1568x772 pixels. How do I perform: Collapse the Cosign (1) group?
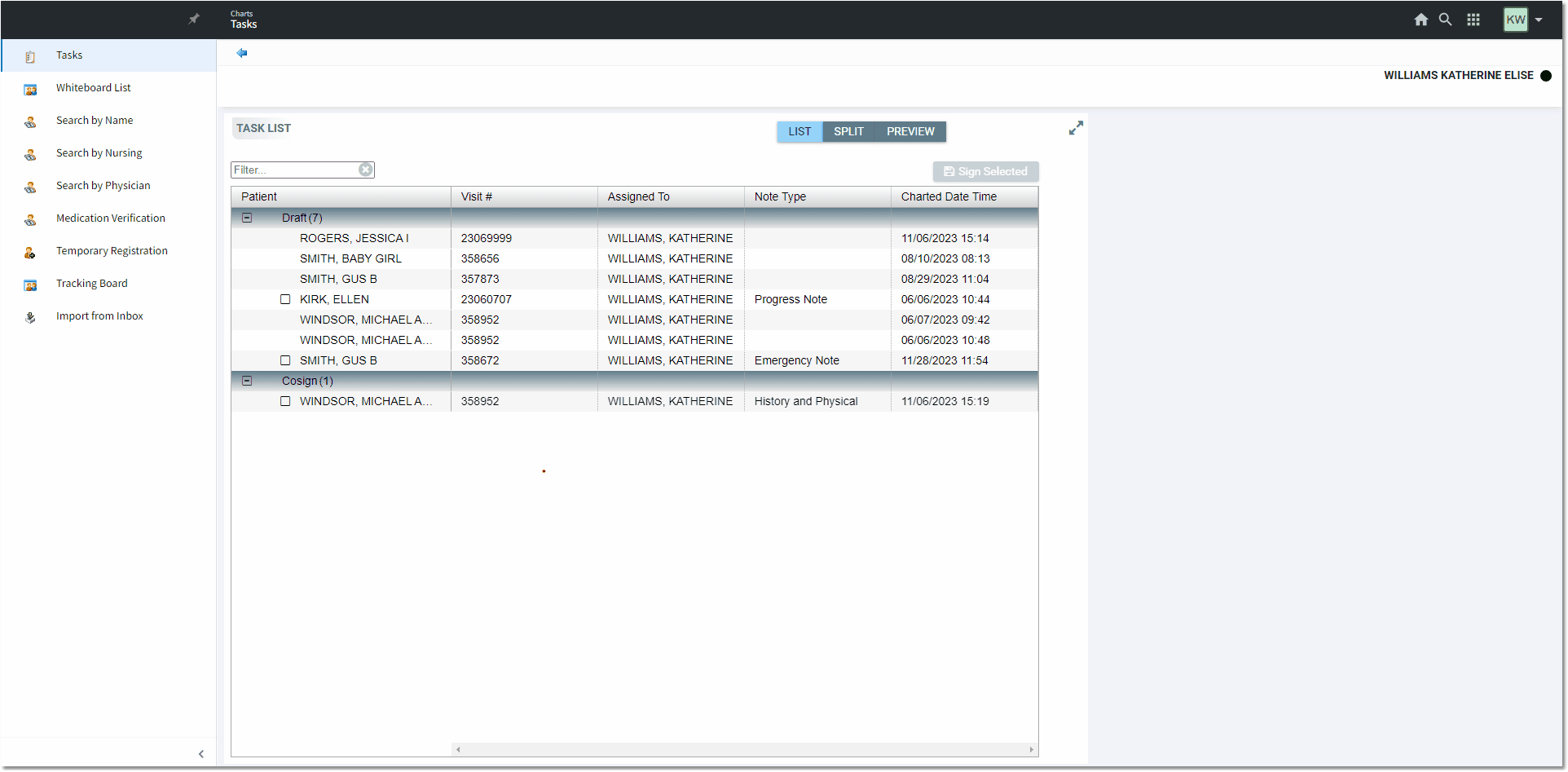[x=247, y=381]
